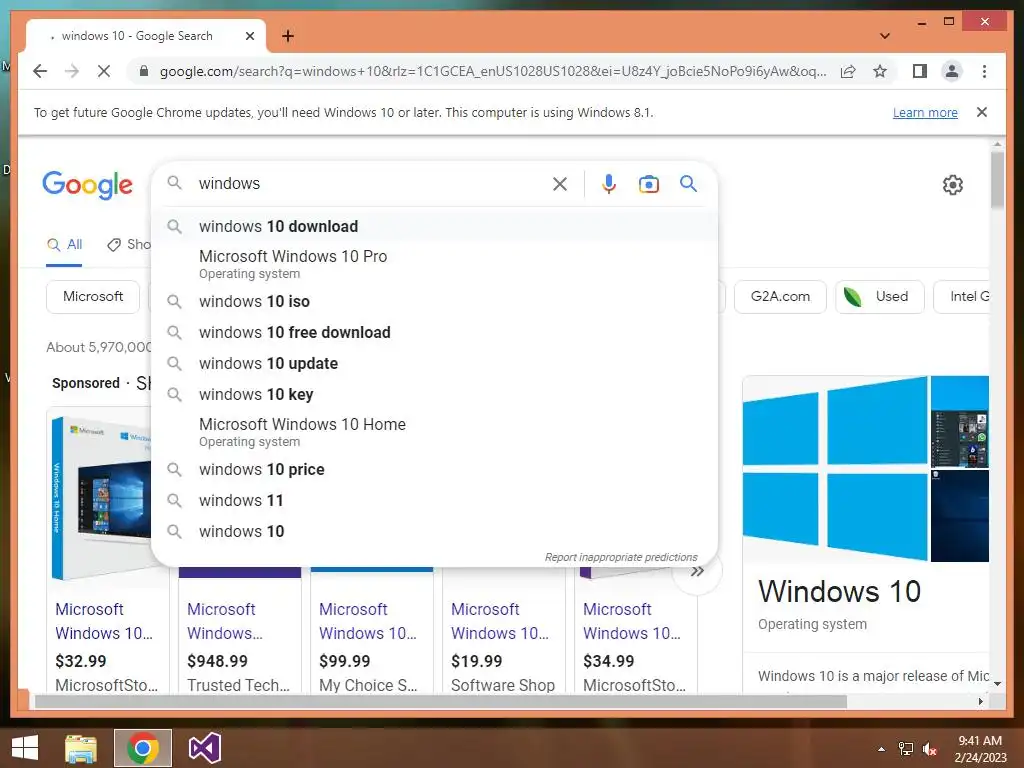
Task: Select the last suggestion windows 10
Action: (x=434, y=532)
